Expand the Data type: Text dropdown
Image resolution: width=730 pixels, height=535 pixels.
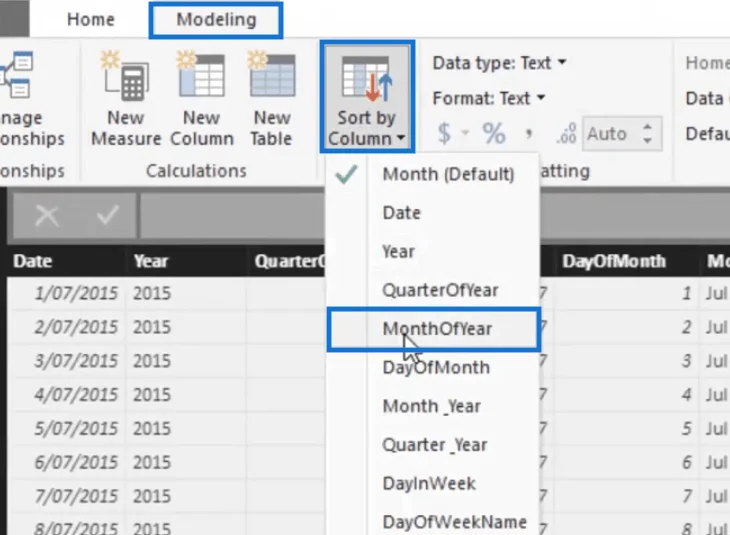click(x=499, y=63)
